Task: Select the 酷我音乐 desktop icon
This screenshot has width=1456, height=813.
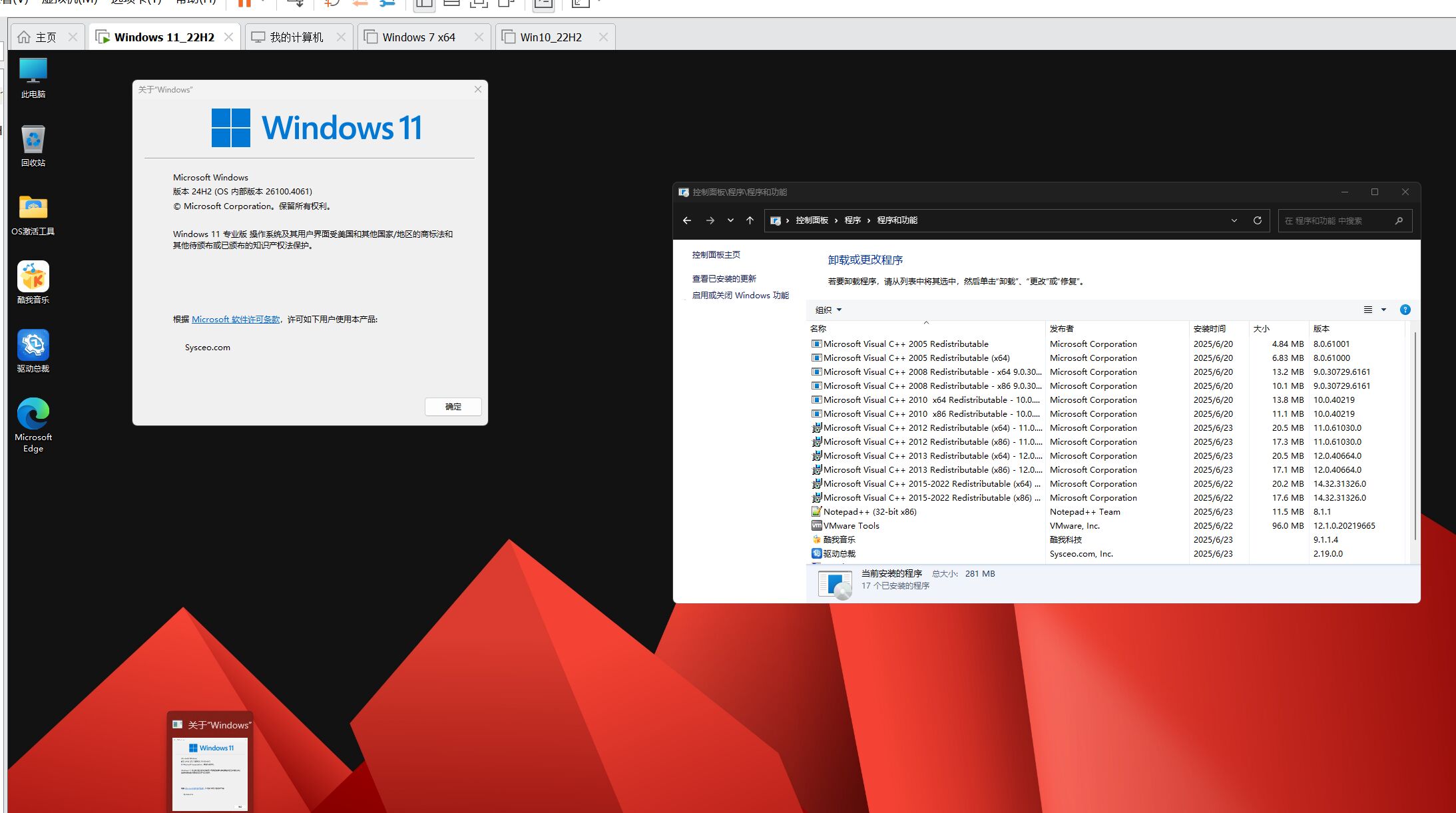Action: [33, 283]
